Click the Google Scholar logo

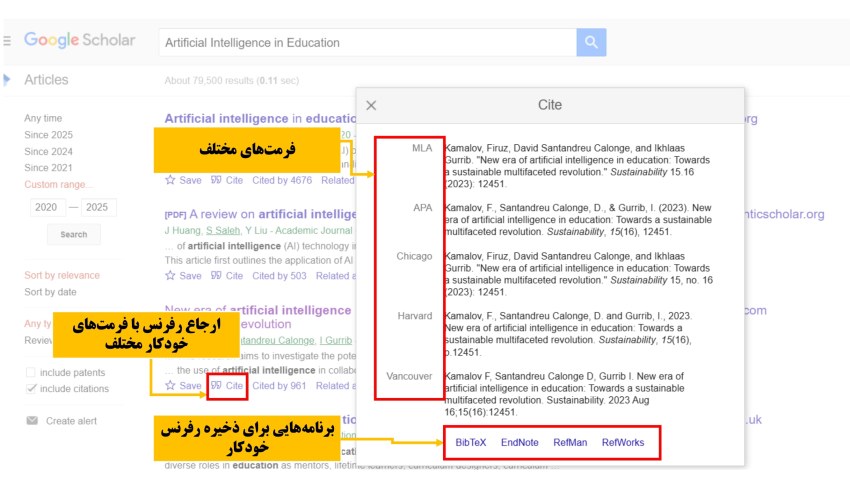[x=80, y=40]
